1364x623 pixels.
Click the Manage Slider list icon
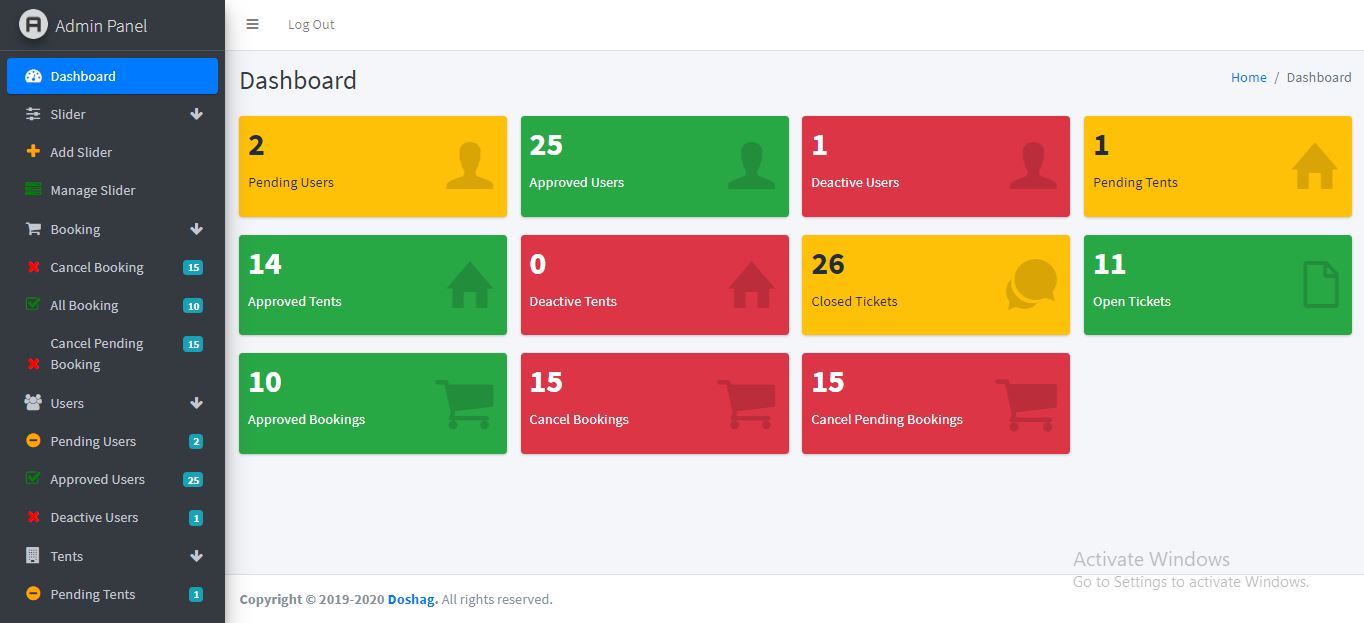[33, 190]
